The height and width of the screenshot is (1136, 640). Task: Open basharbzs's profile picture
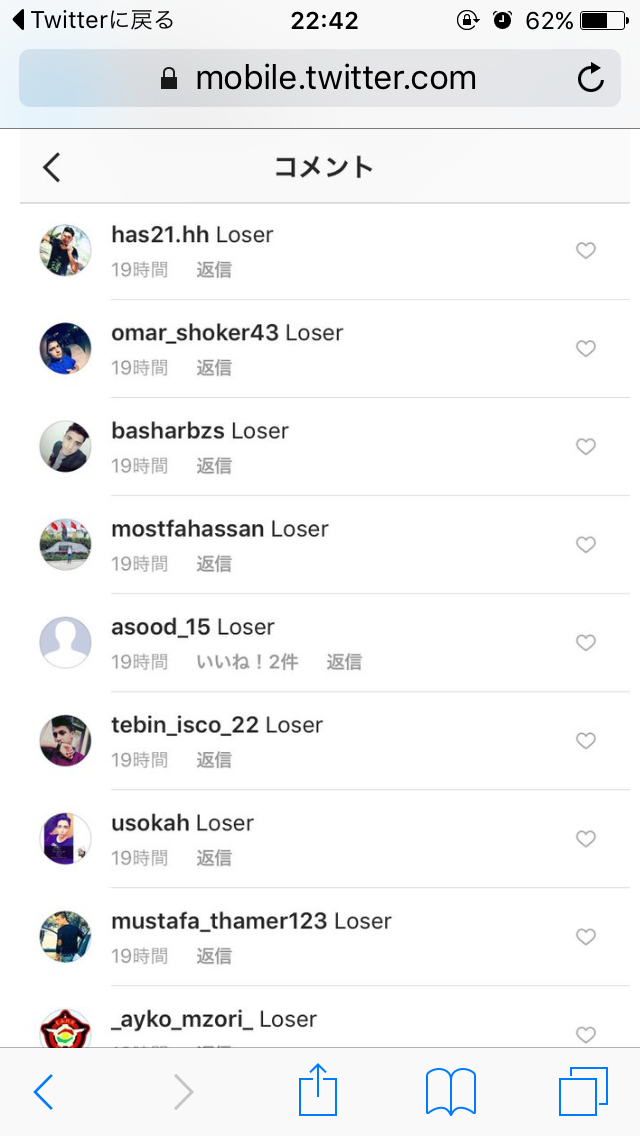pos(65,446)
